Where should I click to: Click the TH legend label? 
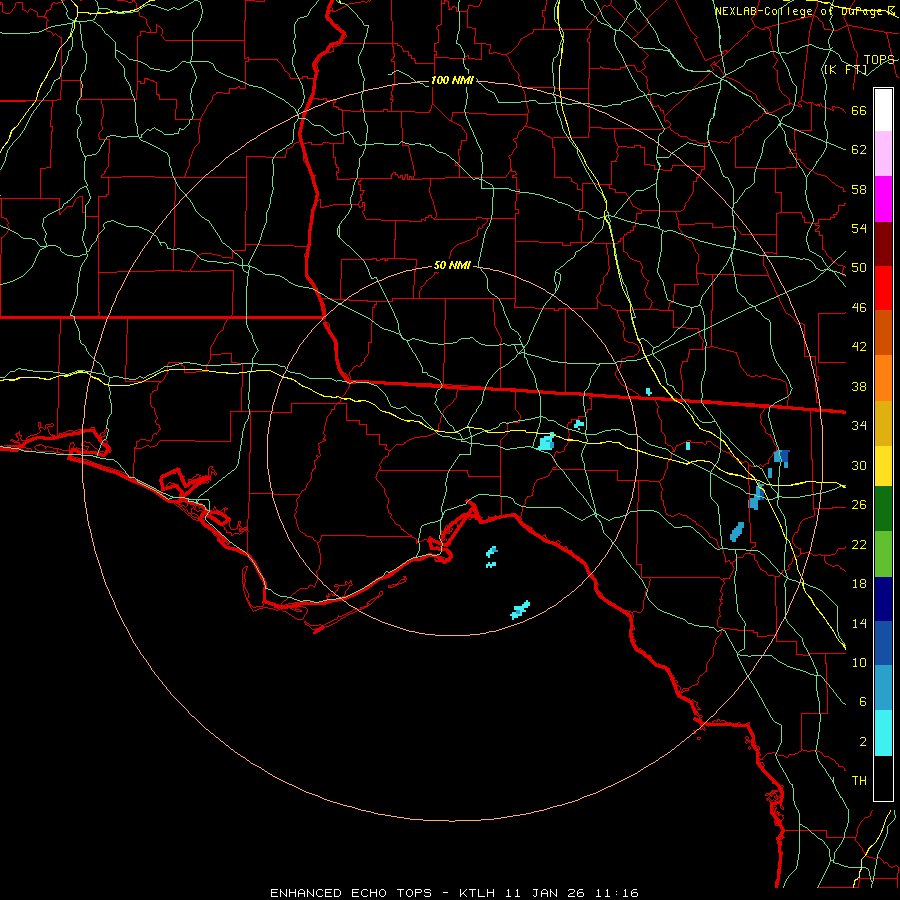click(859, 781)
